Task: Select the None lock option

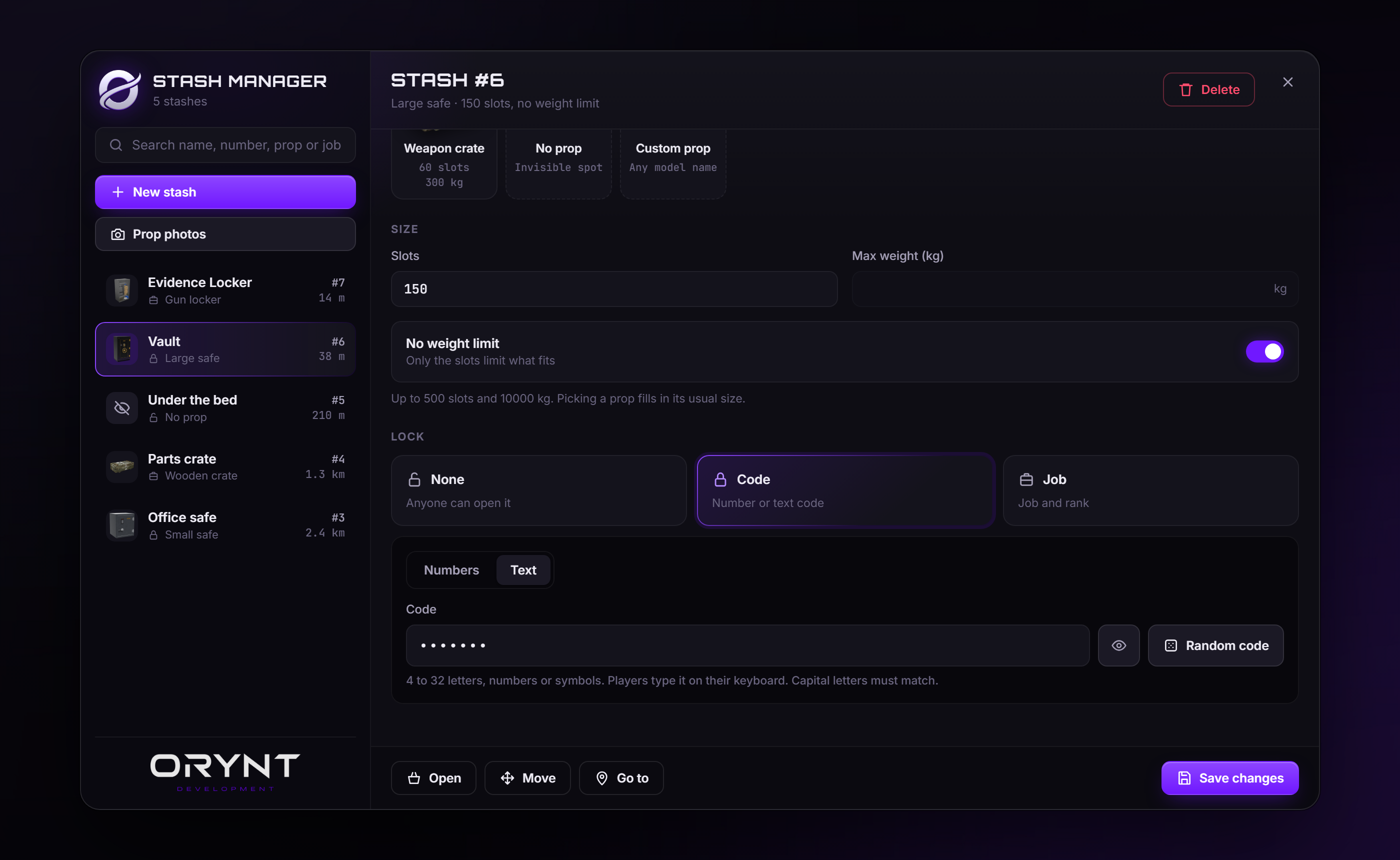Action: pos(538,490)
